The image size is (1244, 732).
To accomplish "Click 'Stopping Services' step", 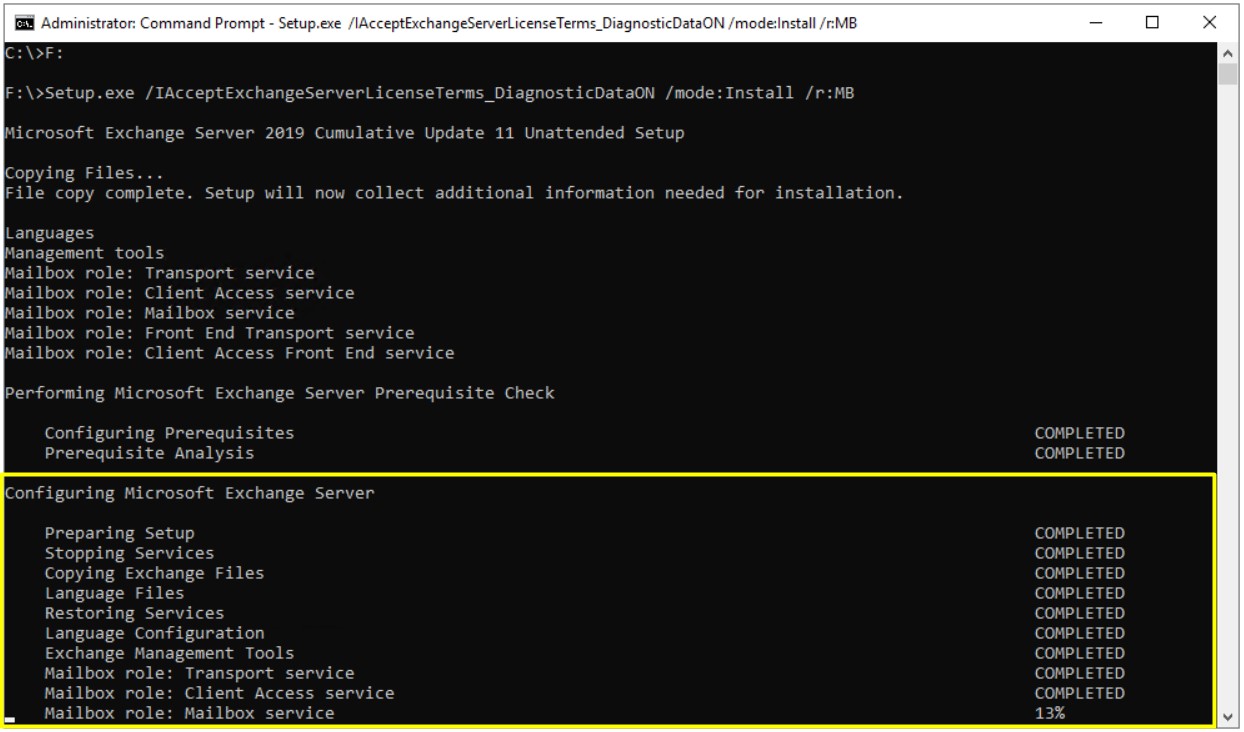I will tap(130, 553).
